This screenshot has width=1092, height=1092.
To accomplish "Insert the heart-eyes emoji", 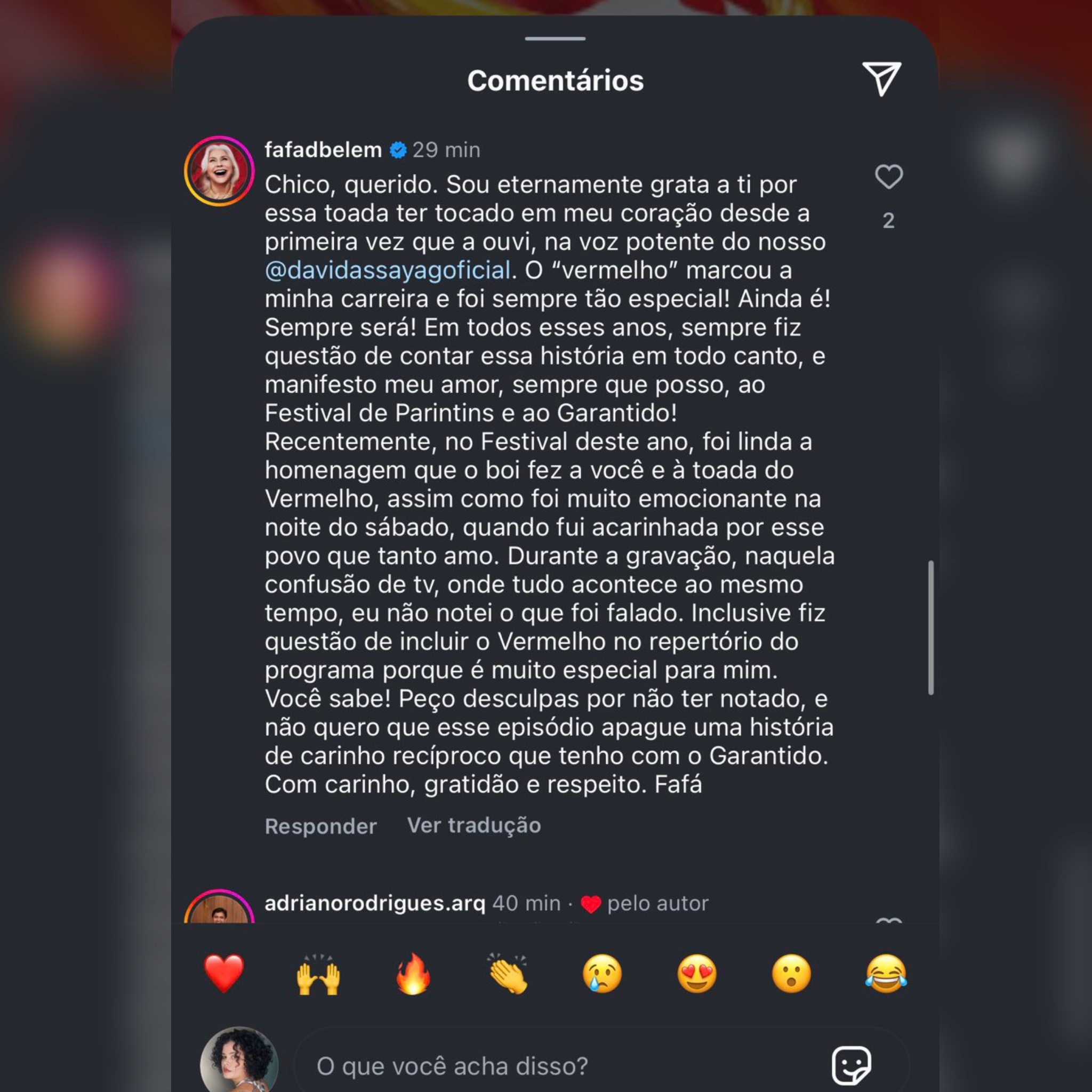I will tap(696, 973).
